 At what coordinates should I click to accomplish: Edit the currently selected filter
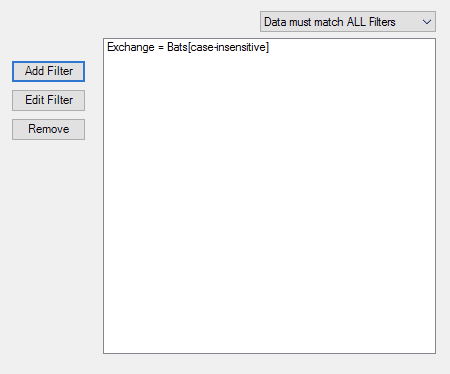[x=48, y=100]
